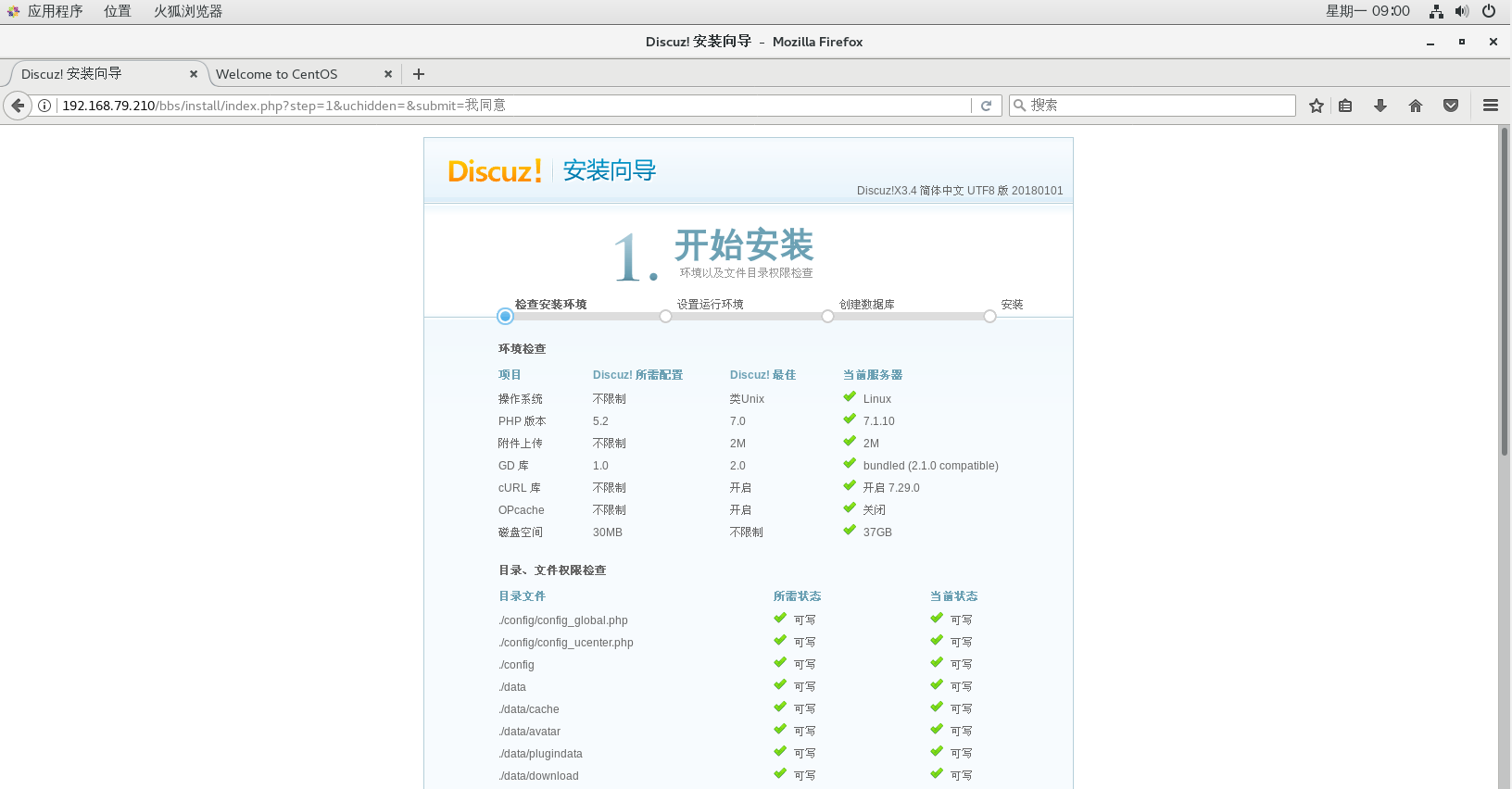Go to Firefox home page icon
The height and width of the screenshot is (789, 1512).
1416,106
